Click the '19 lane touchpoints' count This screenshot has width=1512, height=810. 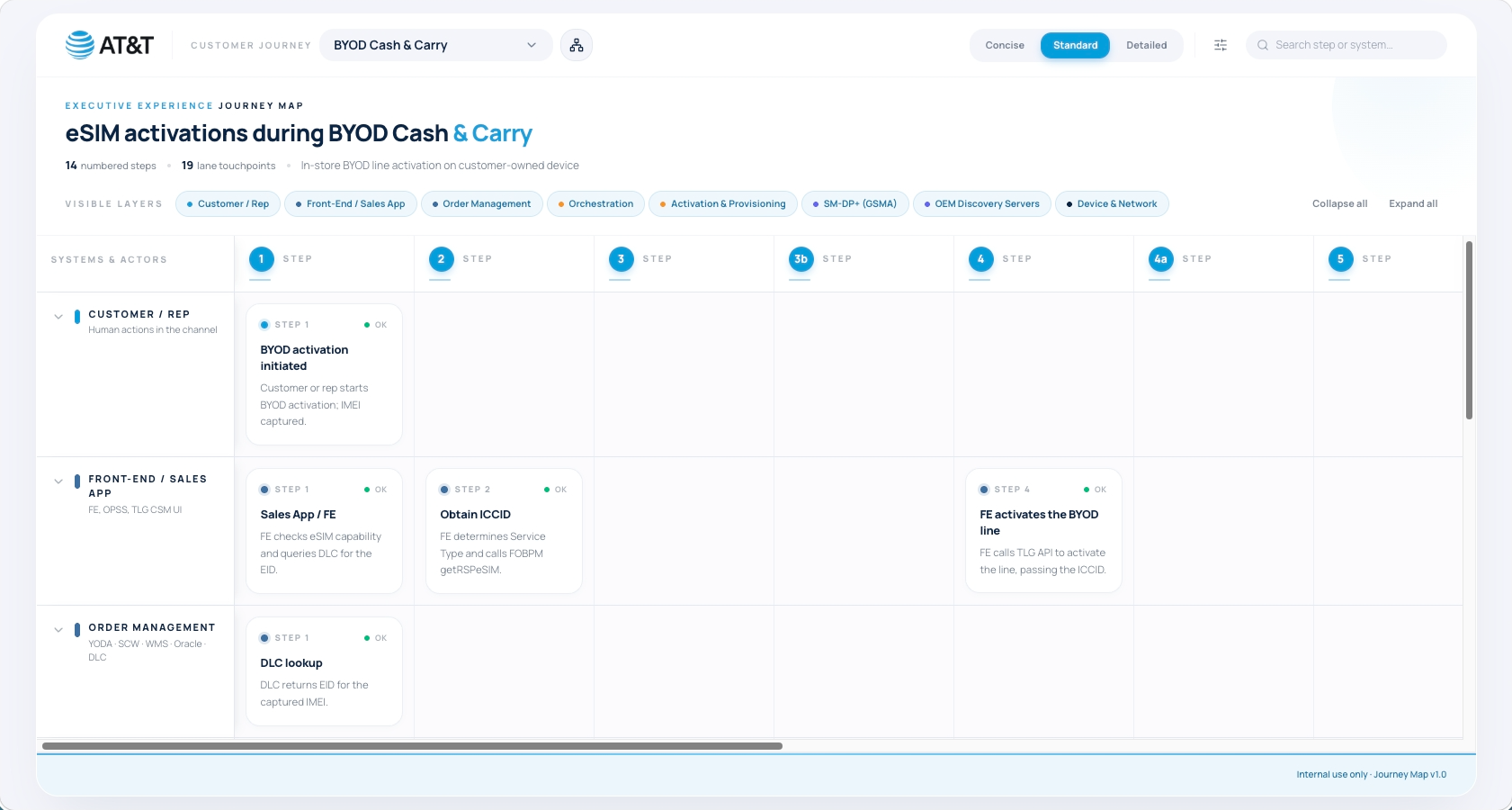pyautogui.click(x=228, y=166)
